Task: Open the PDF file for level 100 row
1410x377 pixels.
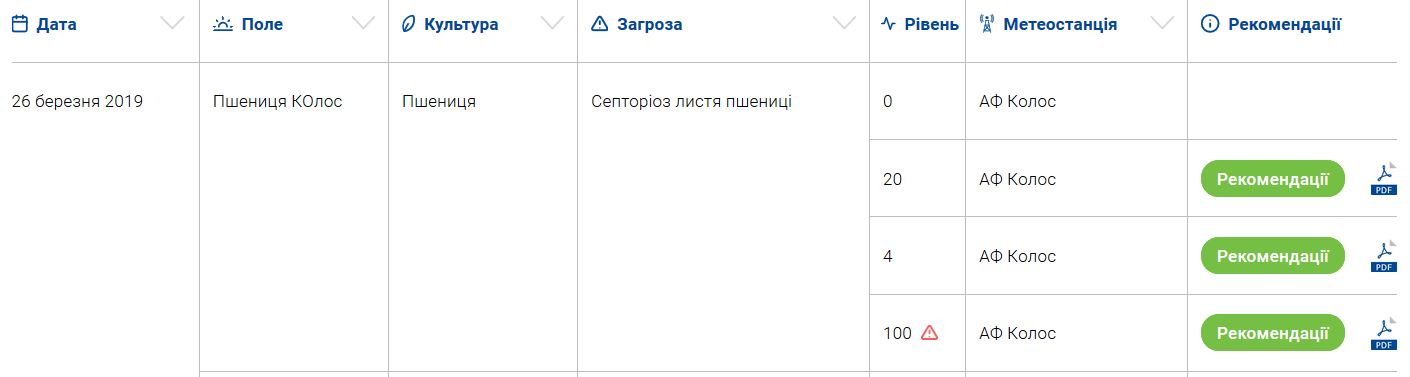Action: coord(1384,333)
